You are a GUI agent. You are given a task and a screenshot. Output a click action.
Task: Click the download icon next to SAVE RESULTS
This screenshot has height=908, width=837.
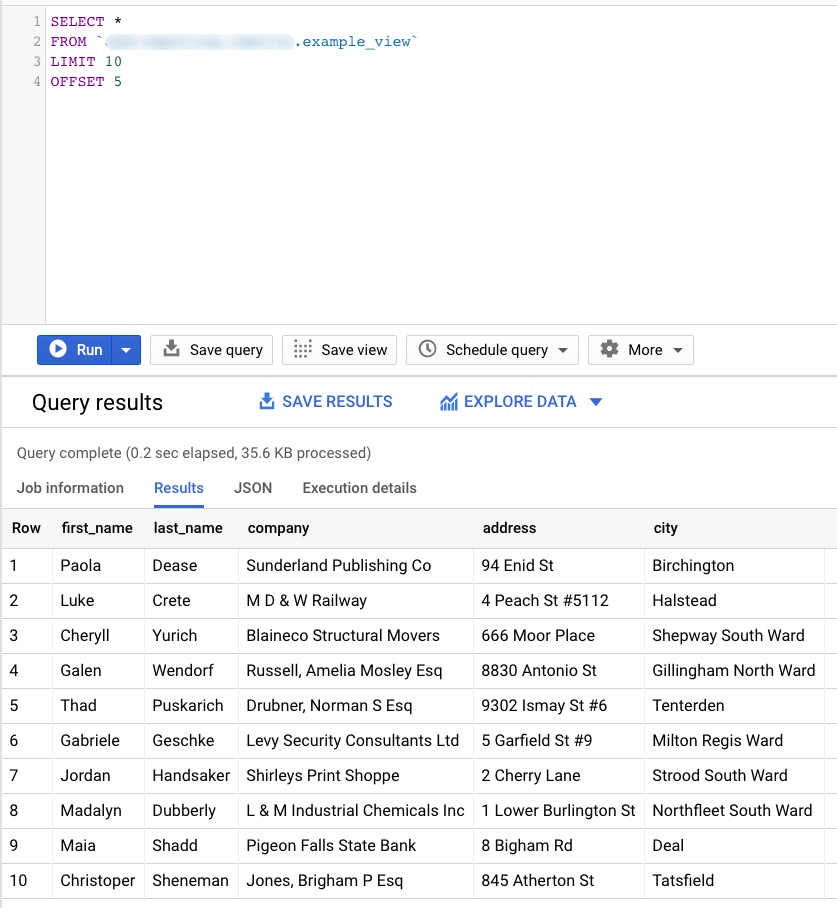click(267, 401)
